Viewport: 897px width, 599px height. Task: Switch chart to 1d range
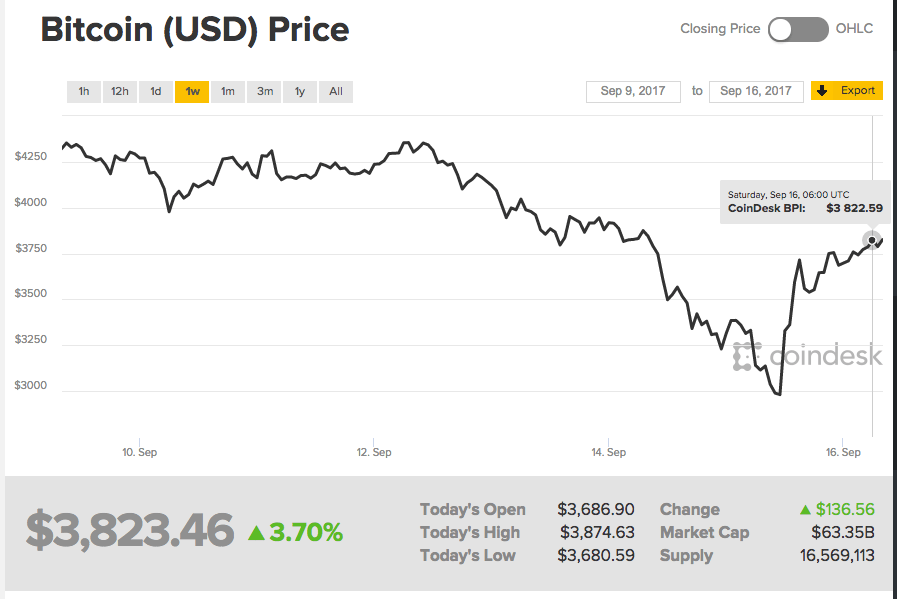(156, 91)
